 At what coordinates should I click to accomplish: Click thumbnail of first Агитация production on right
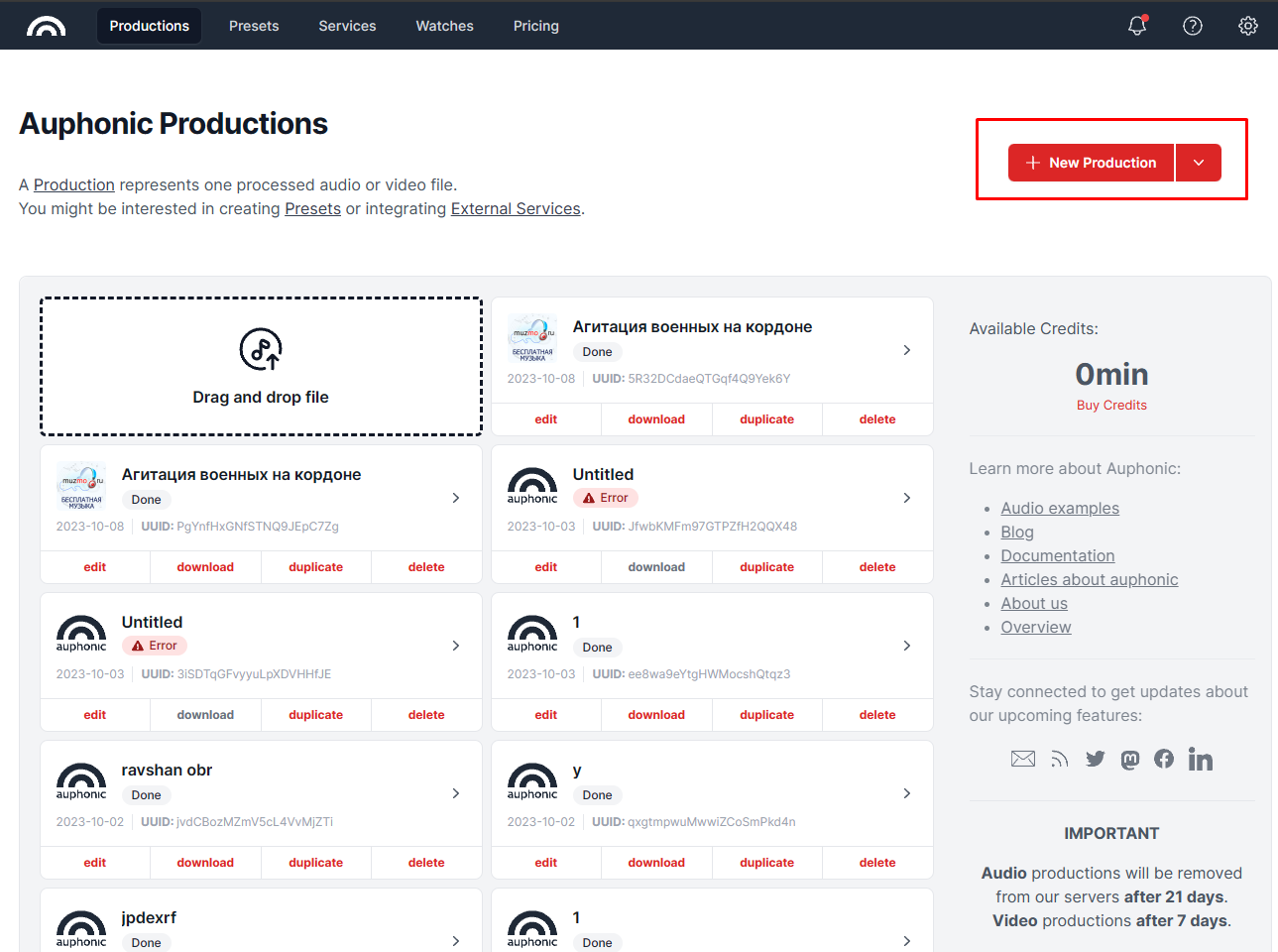(532, 339)
